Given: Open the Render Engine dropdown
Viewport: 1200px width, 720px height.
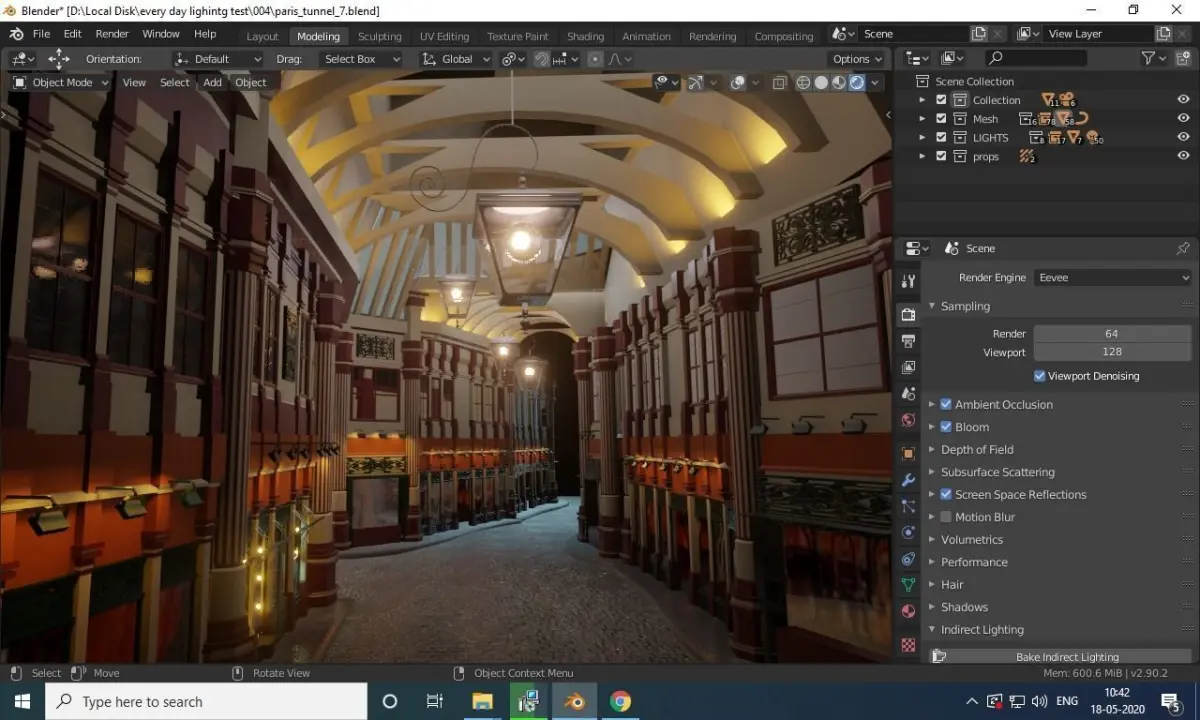Looking at the screenshot, I should coord(1113,278).
